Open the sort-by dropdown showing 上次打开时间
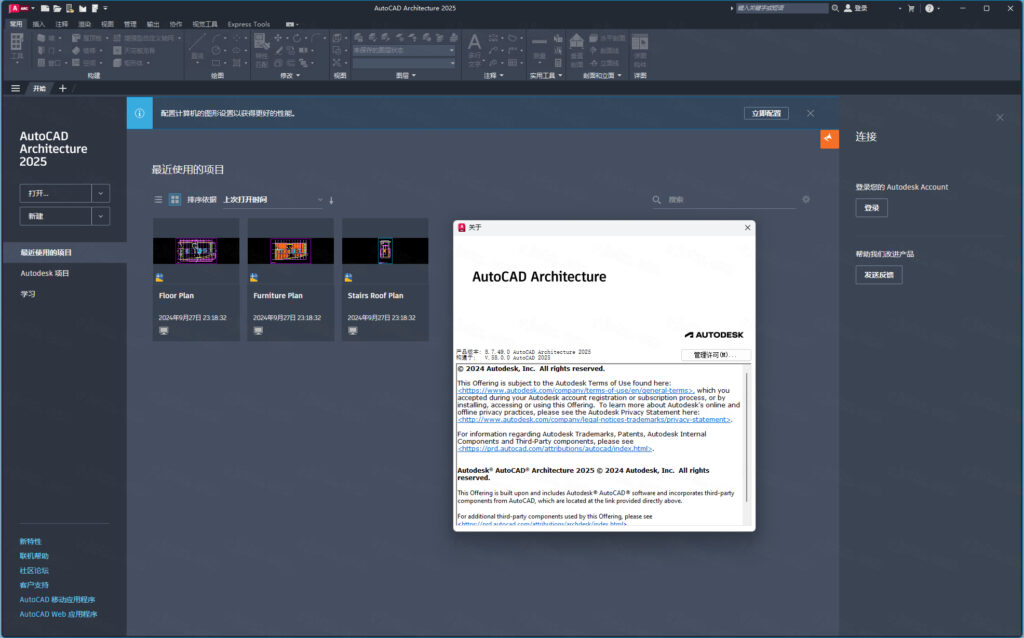This screenshot has height=638, width=1024. 320,200
